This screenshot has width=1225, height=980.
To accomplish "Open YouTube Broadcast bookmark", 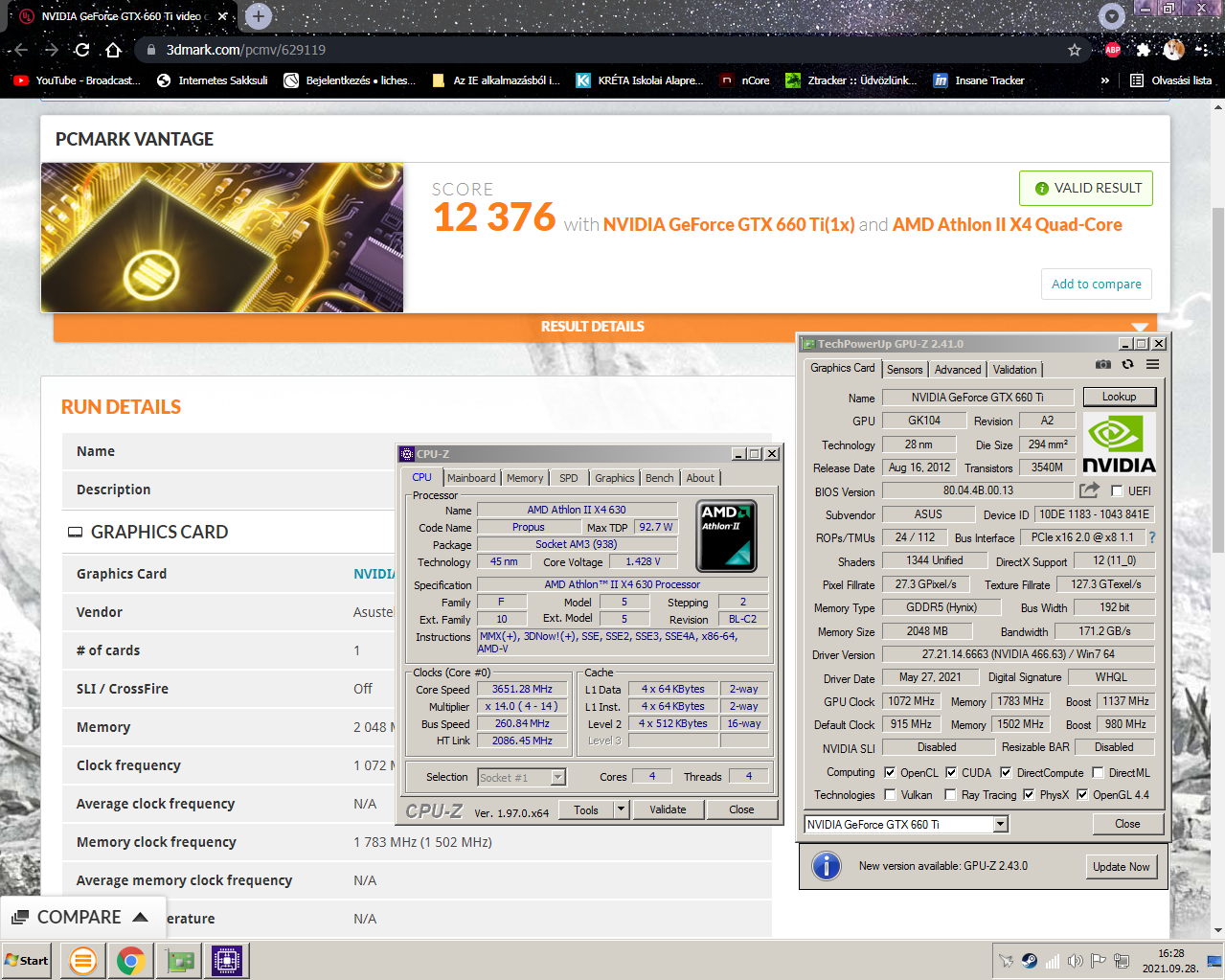I will coord(77,80).
